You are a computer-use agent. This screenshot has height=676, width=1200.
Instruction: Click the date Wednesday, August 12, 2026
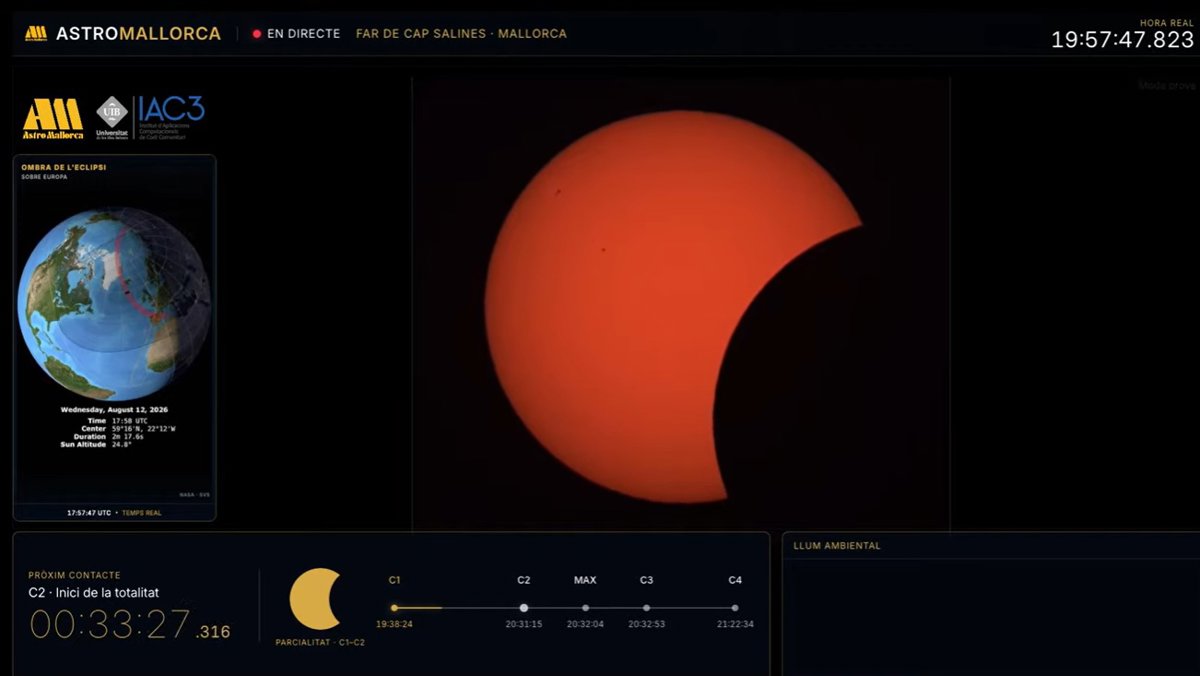(x=114, y=410)
